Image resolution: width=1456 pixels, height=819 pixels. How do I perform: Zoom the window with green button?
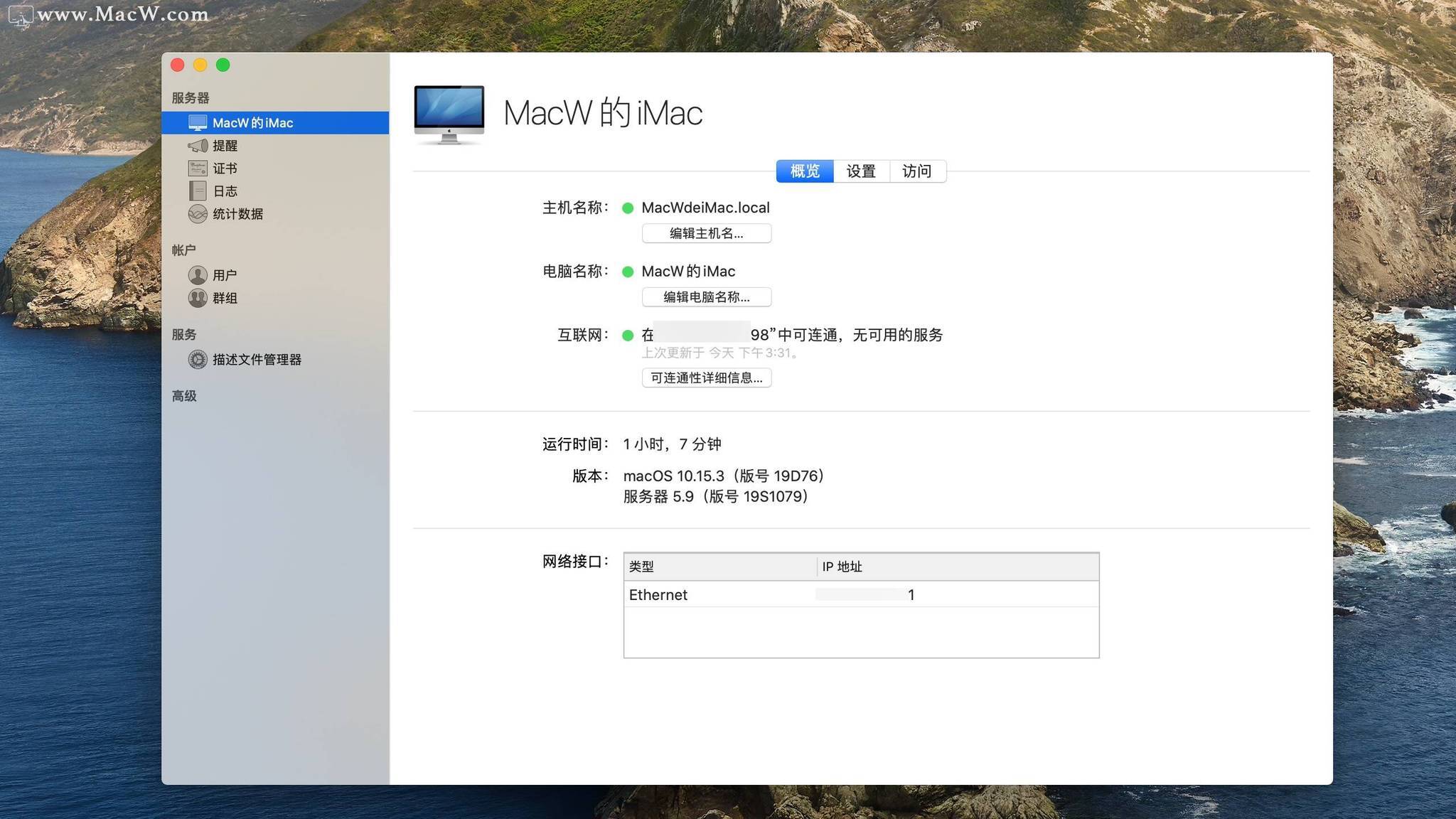tap(223, 65)
